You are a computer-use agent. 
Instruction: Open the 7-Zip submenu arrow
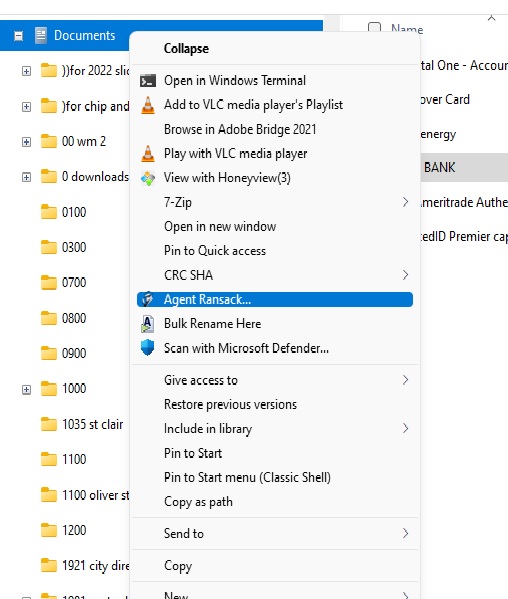coord(406,202)
